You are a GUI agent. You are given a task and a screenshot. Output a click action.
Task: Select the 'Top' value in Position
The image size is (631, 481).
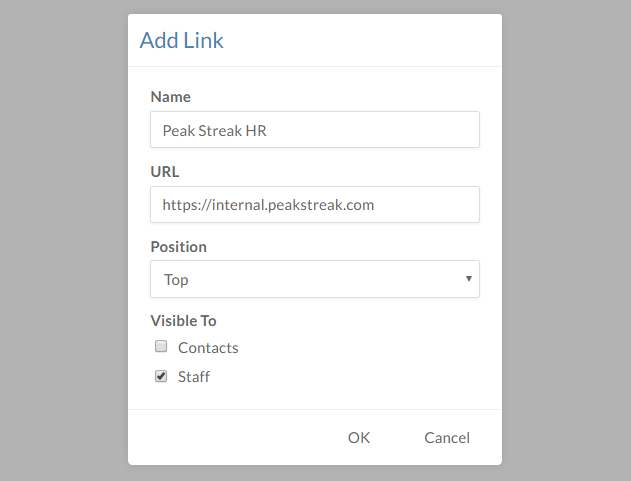[177, 280]
